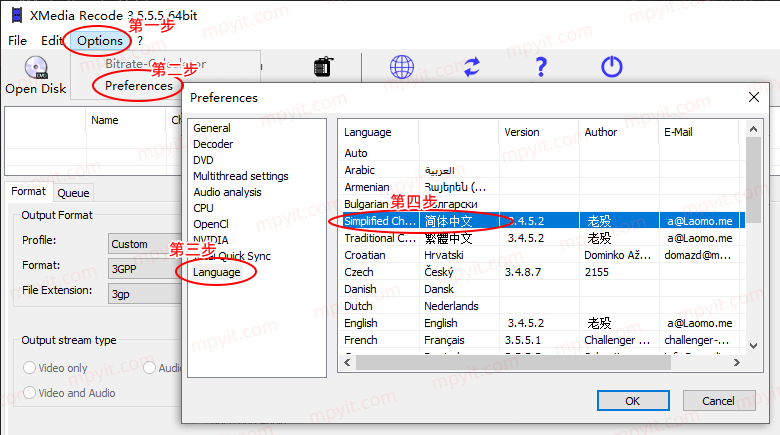Viewport: 780px width, 435px height.
Task: Close the Preferences dialog
Action: click(754, 97)
